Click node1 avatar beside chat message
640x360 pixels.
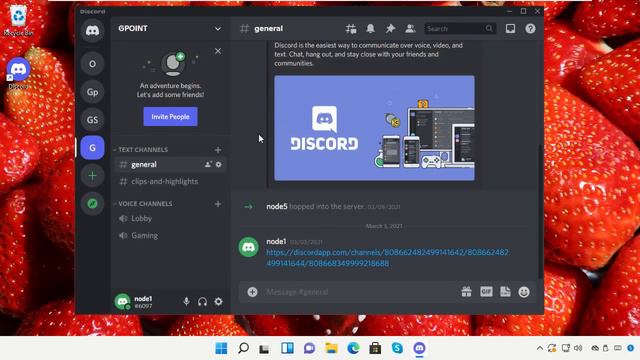tap(249, 247)
